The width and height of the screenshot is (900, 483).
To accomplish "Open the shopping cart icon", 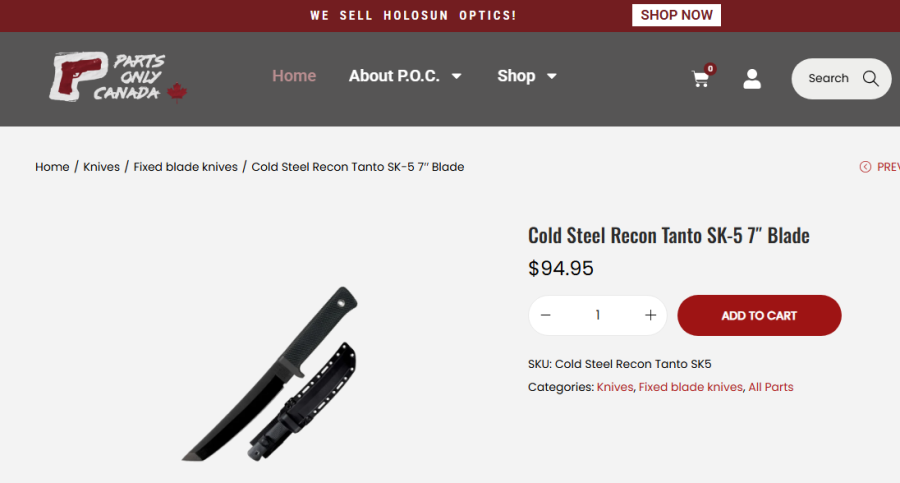I will coord(701,79).
